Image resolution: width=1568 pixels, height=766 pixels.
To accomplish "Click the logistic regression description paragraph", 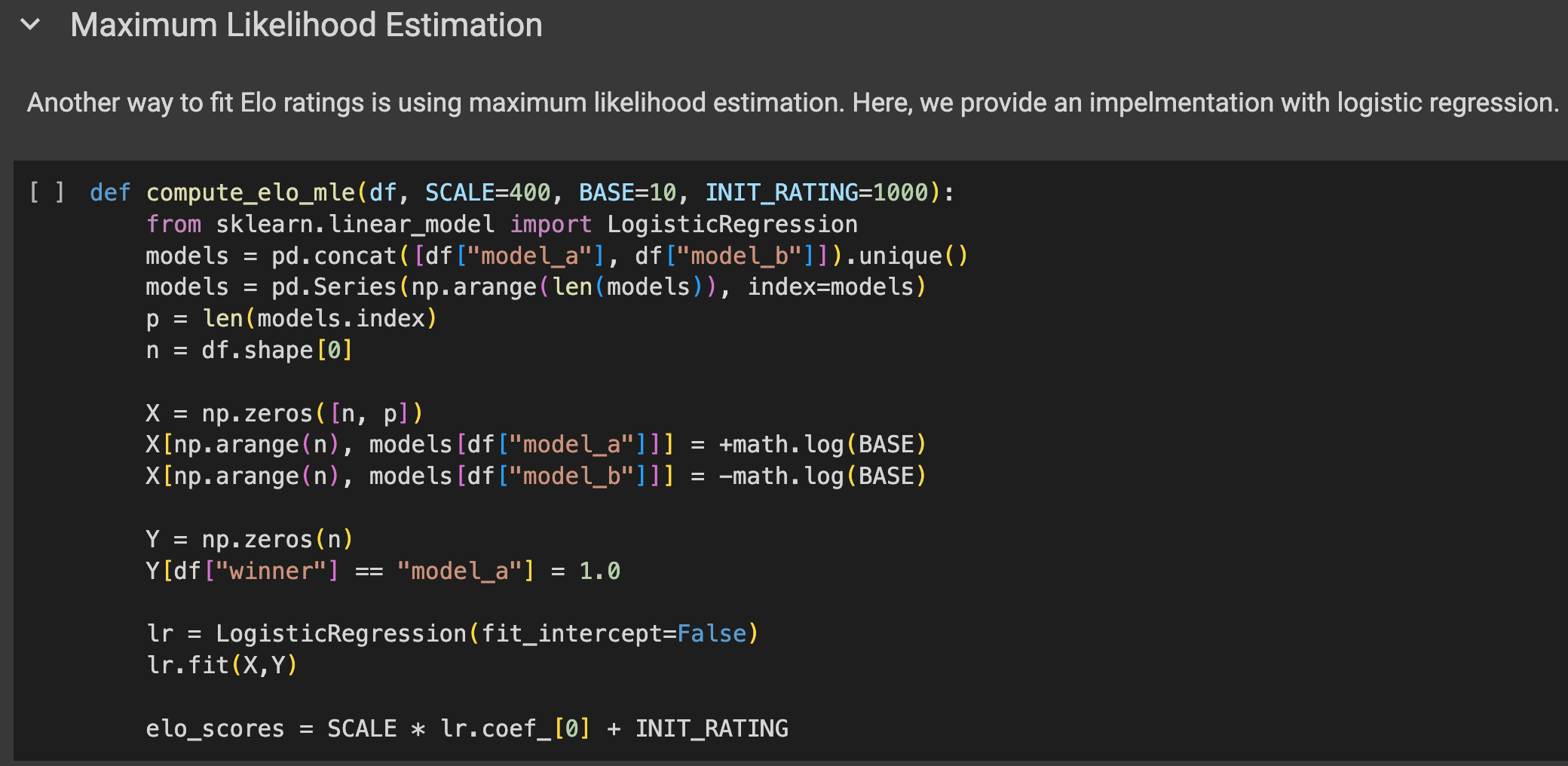I will click(792, 103).
